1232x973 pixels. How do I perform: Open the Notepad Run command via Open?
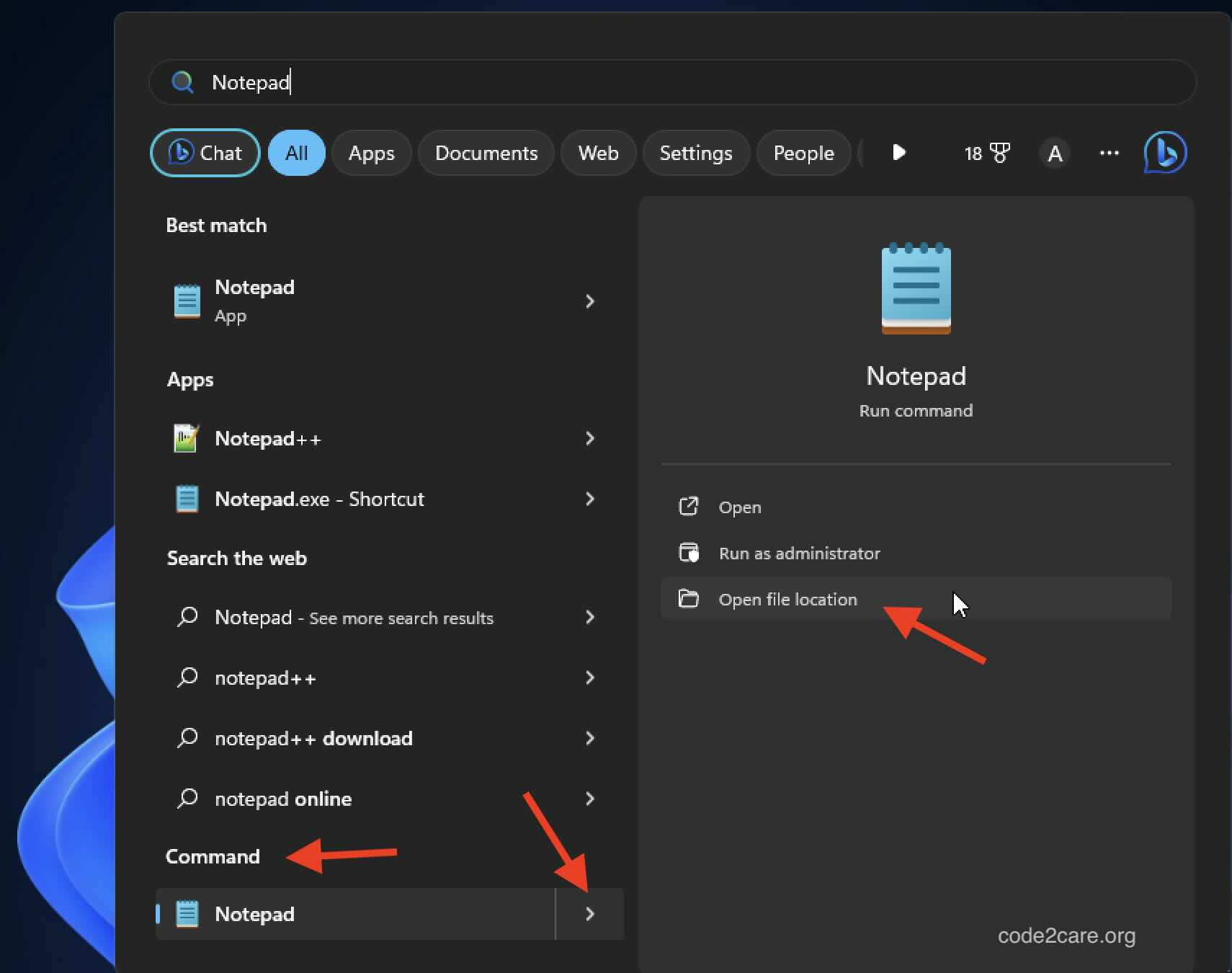[740, 506]
